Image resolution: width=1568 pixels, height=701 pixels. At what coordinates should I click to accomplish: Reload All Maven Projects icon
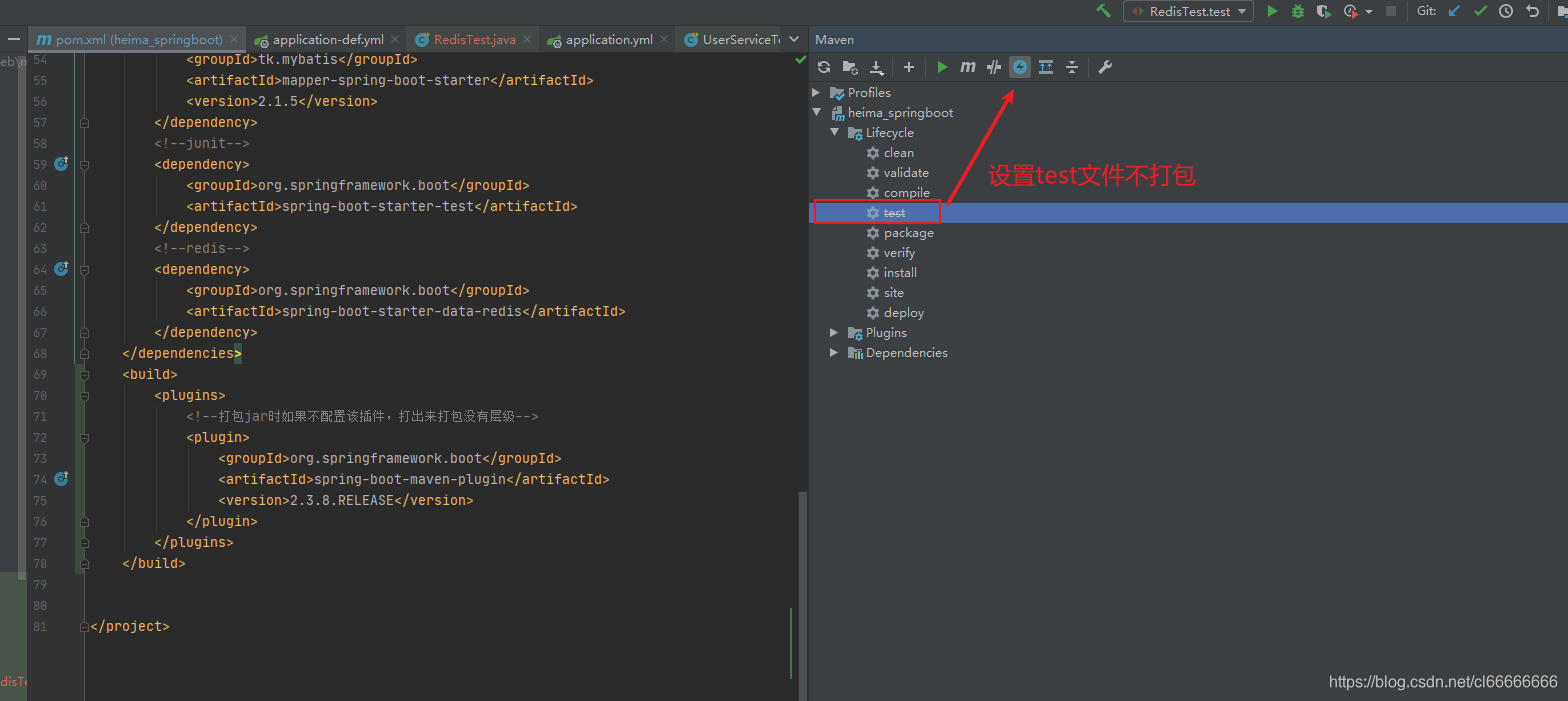point(824,67)
